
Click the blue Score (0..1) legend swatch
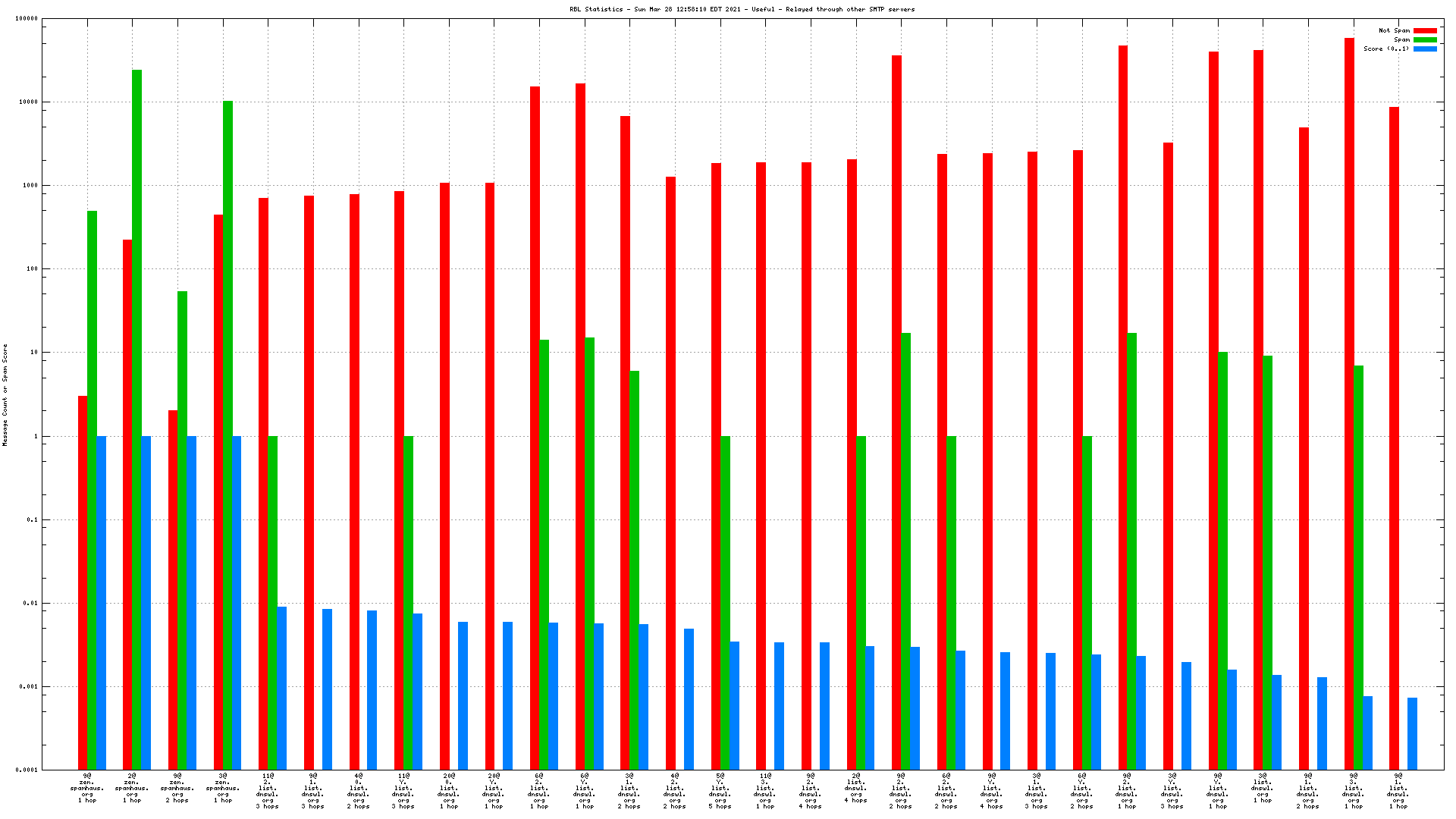click(1425, 49)
